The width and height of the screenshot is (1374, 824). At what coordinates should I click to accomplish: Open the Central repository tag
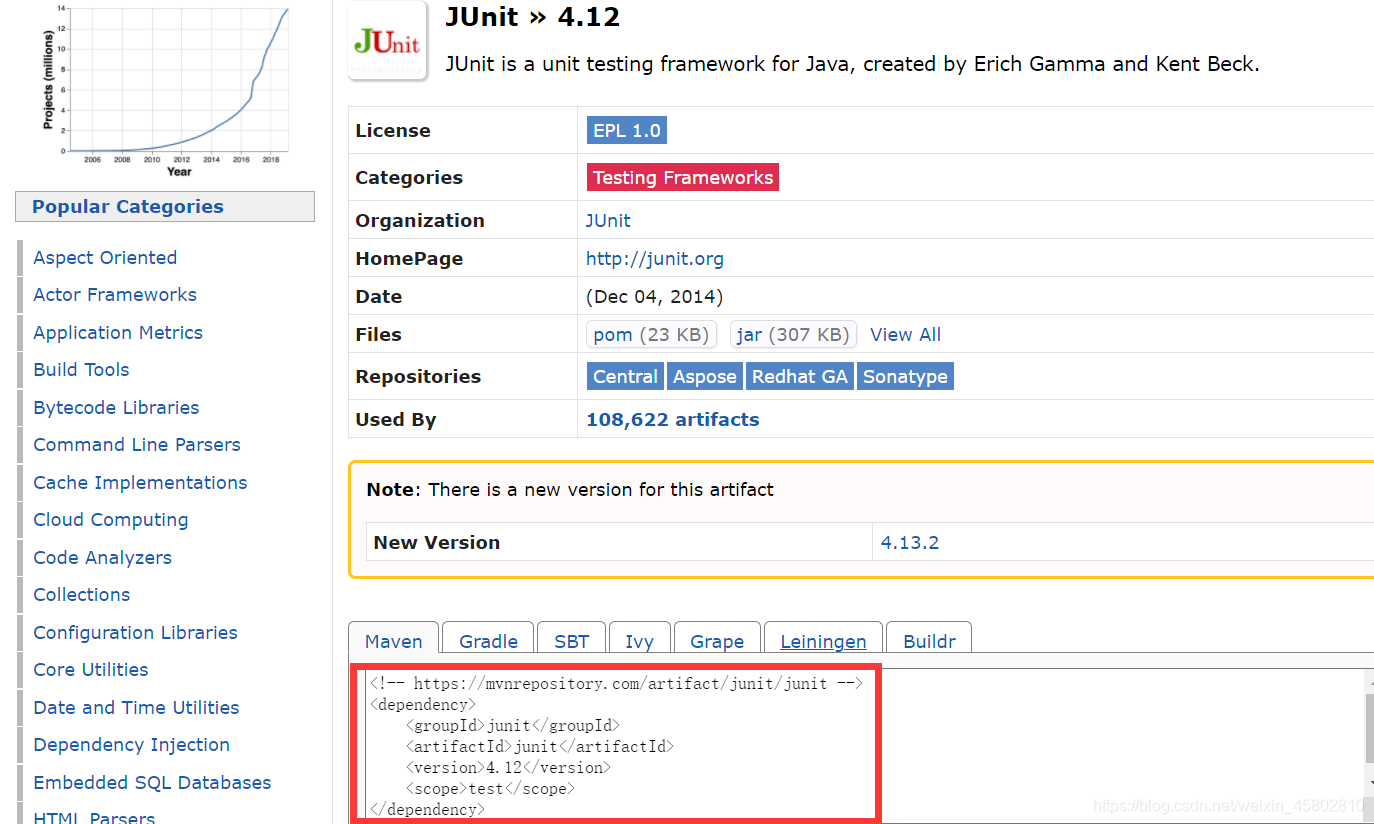[625, 376]
